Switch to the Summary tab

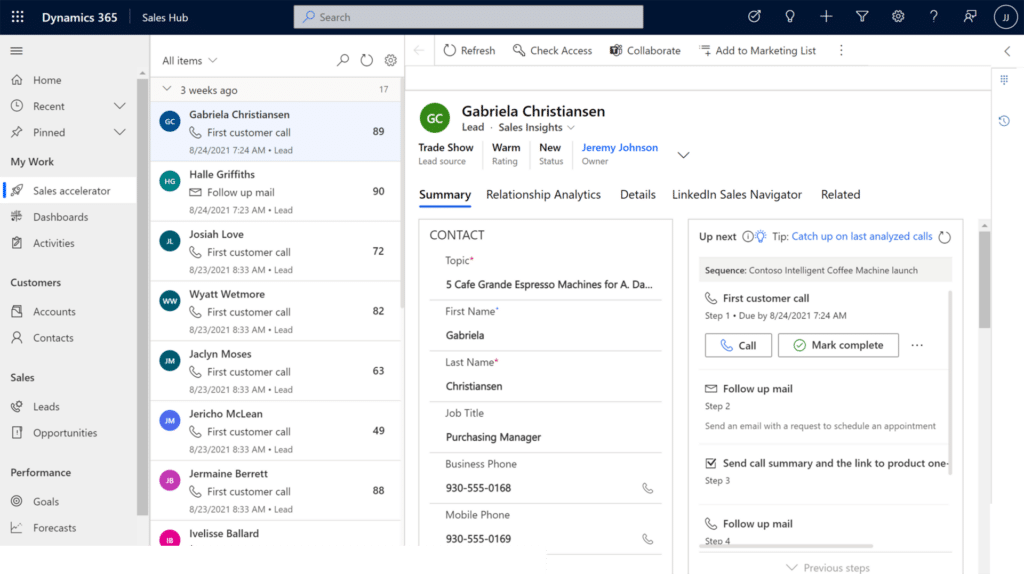(x=445, y=195)
